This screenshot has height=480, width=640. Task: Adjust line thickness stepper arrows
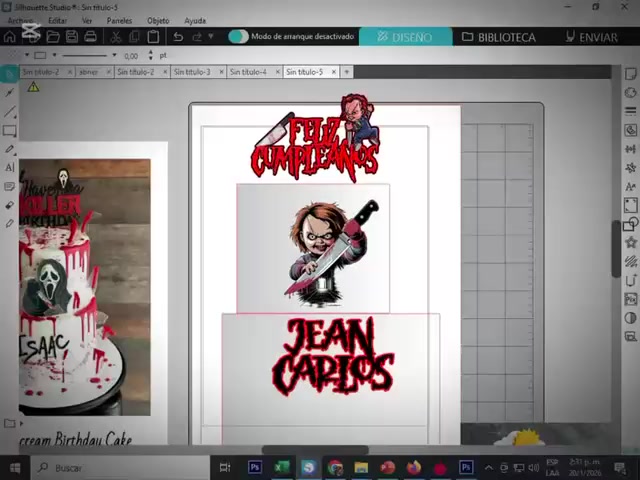151,55
